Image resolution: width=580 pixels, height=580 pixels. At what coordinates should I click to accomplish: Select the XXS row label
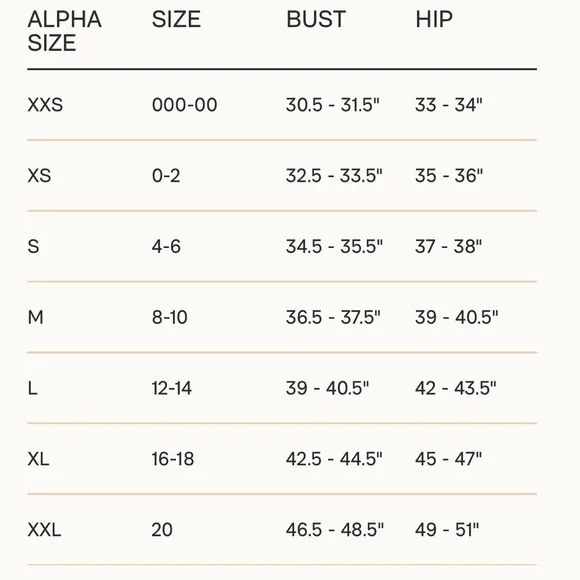(x=45, y=105)
